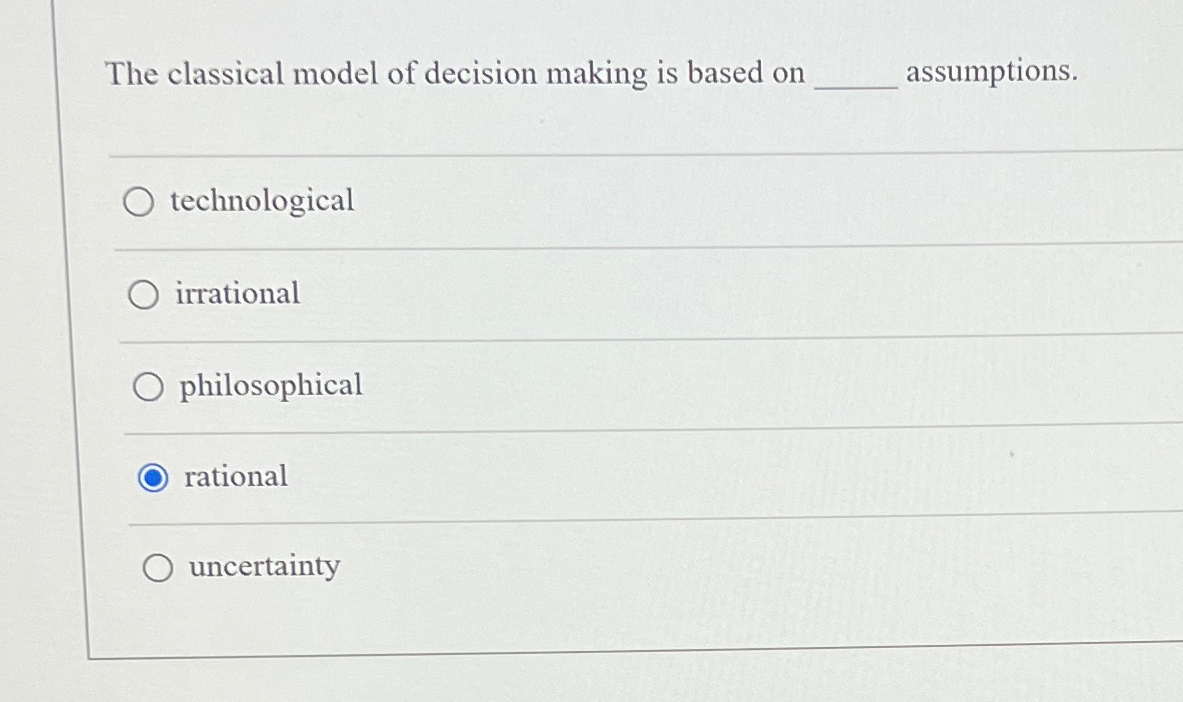
Task: Click the rational answer label
Action: (234, 477)
